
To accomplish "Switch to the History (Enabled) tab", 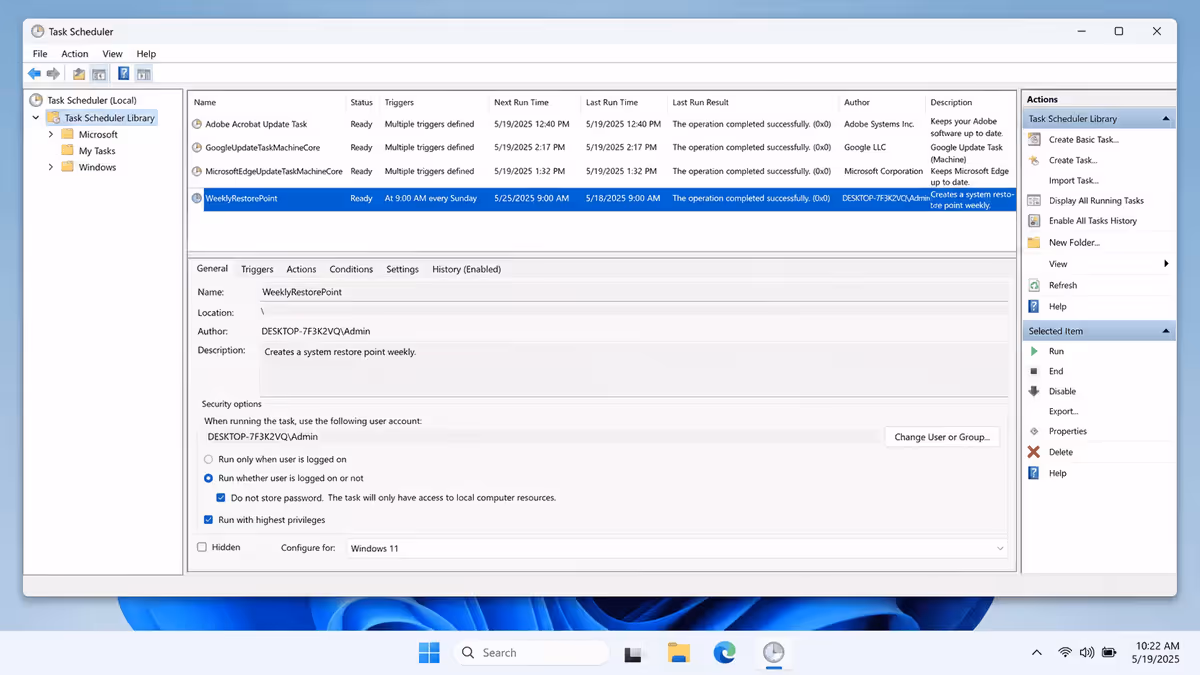I will click(x=466, y=269).
